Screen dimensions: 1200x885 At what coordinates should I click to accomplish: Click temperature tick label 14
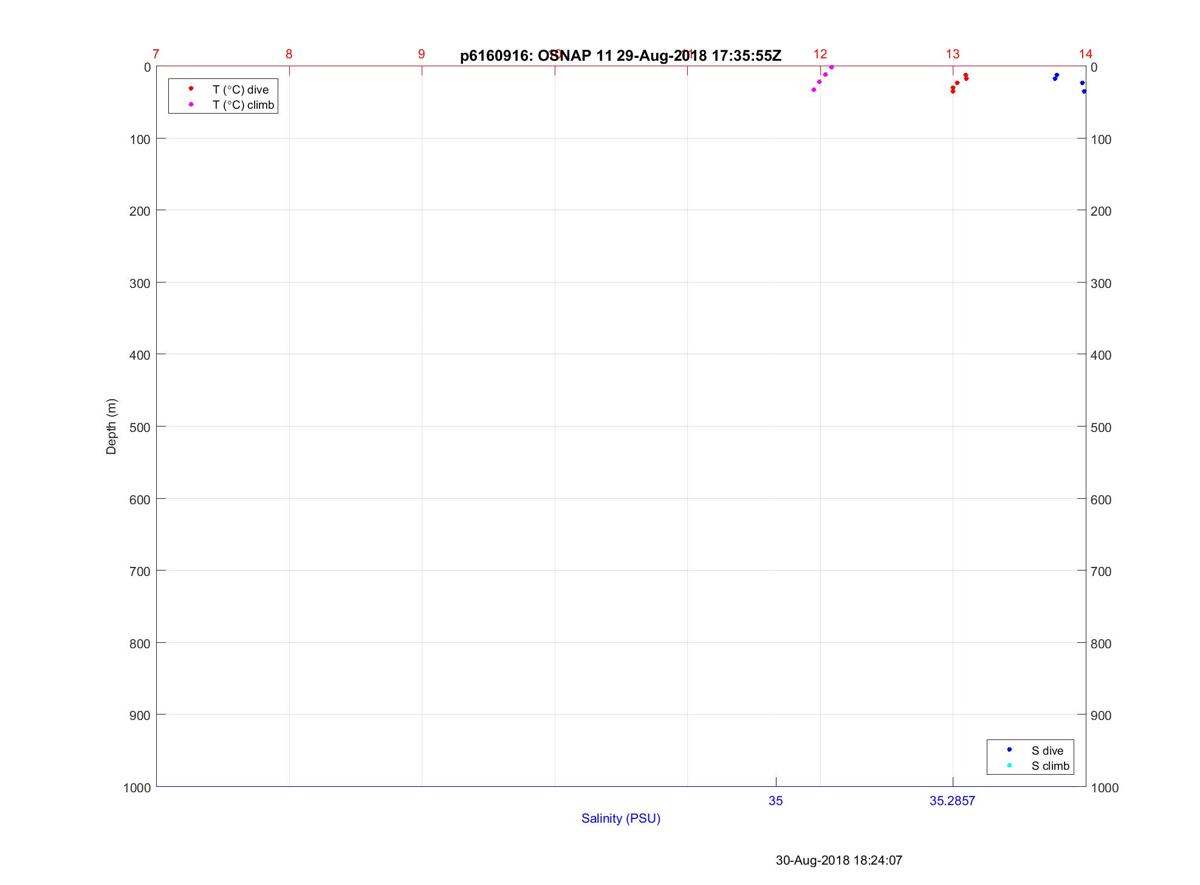click(1085, 54)
